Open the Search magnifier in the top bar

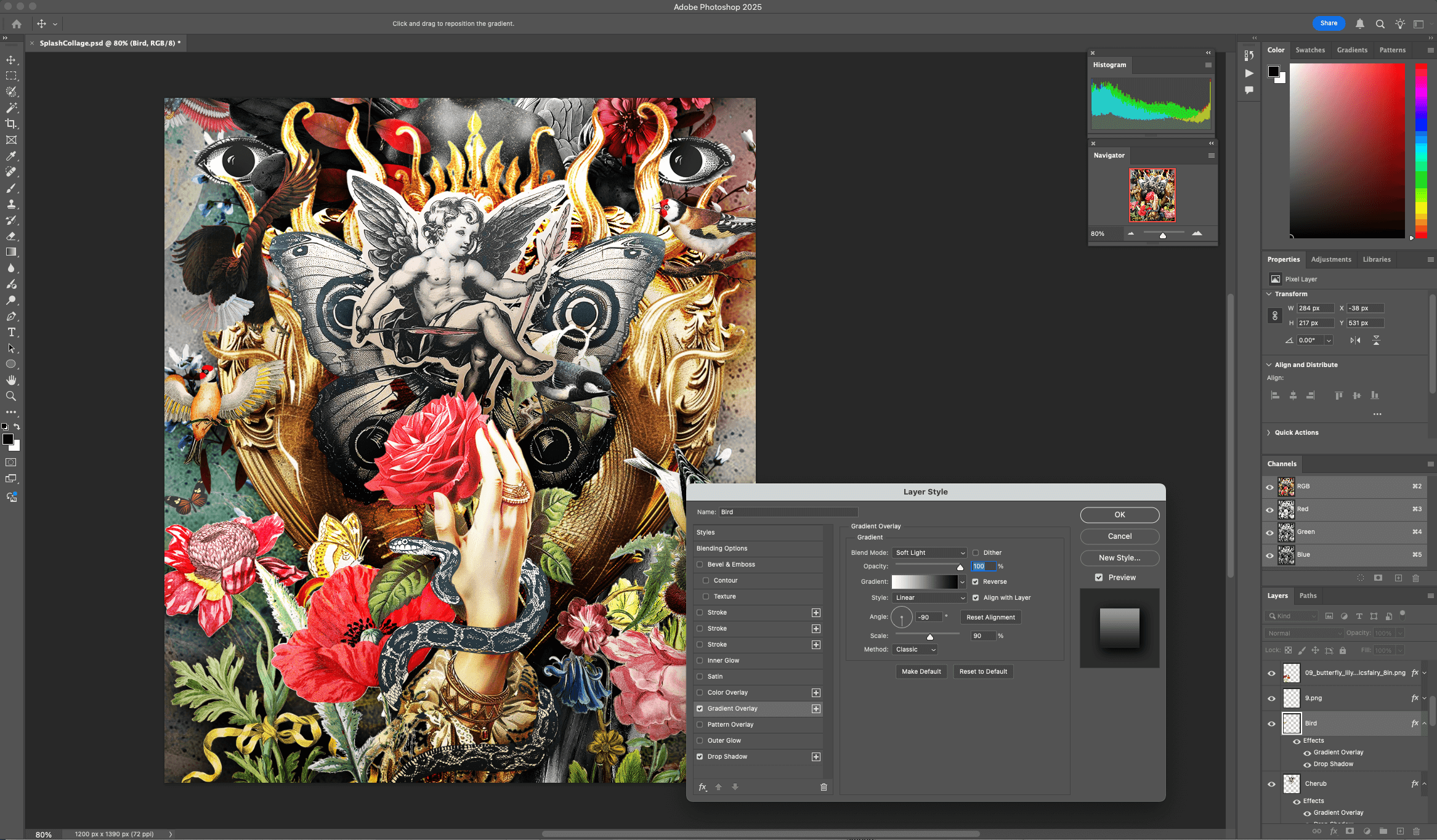pos(1380,24)
